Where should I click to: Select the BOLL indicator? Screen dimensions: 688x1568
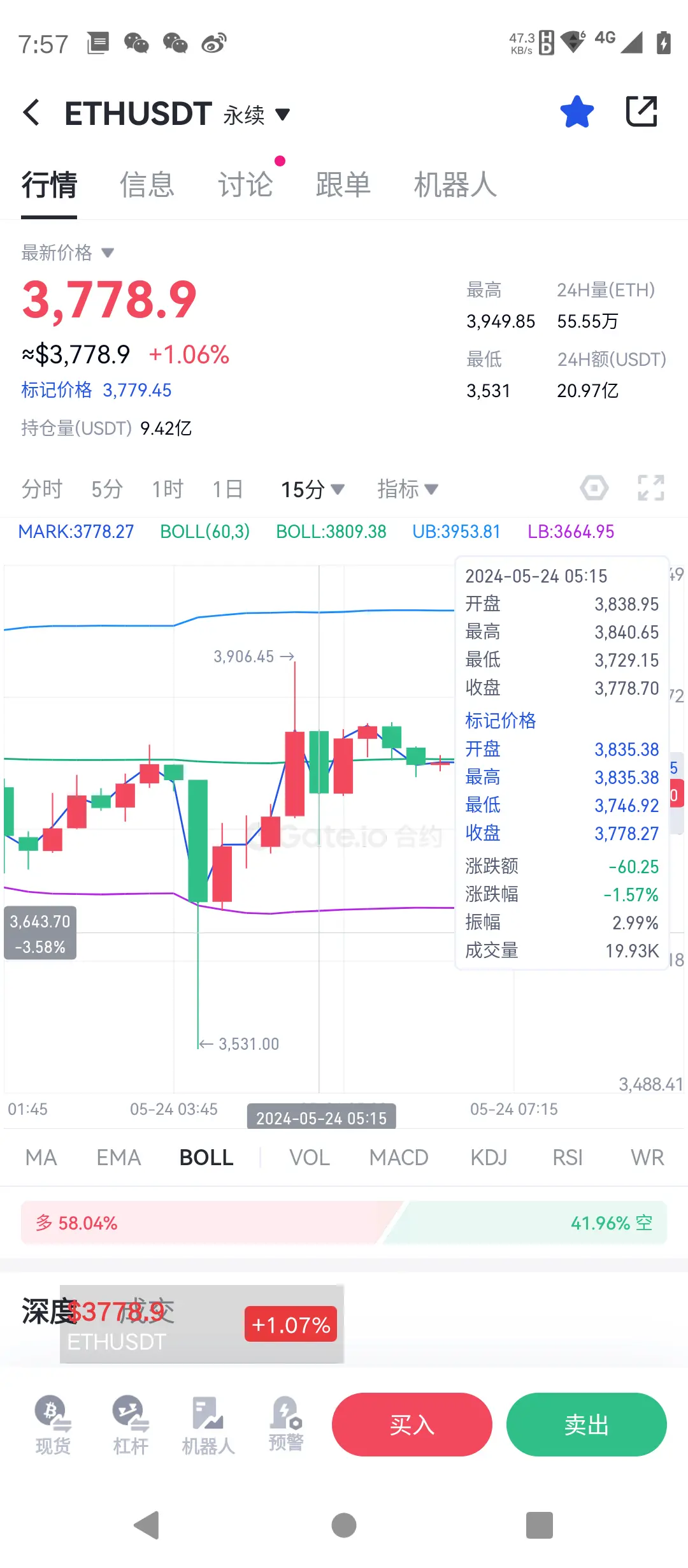(x=206, y=1158)
